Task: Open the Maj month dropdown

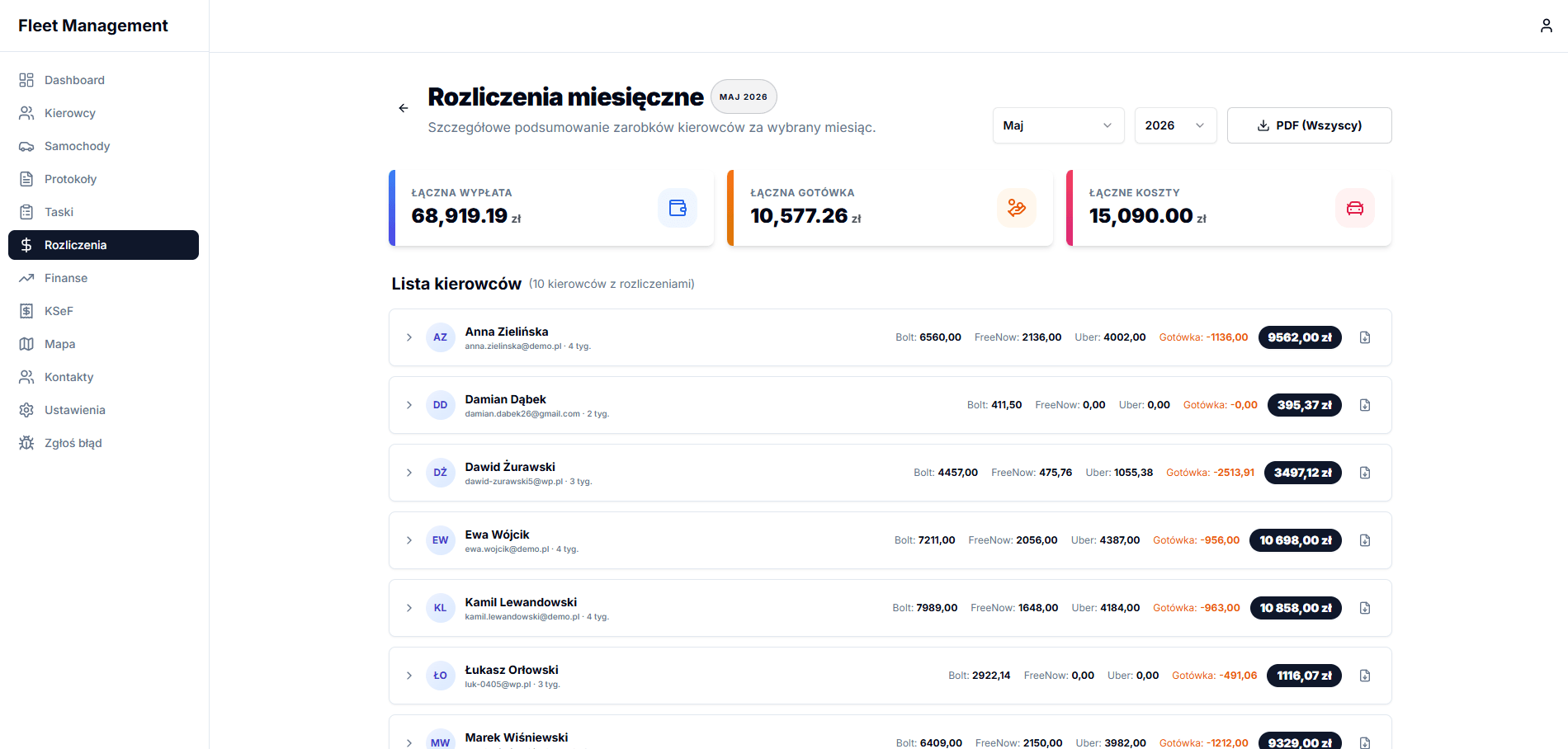Action: (1058, 125)
